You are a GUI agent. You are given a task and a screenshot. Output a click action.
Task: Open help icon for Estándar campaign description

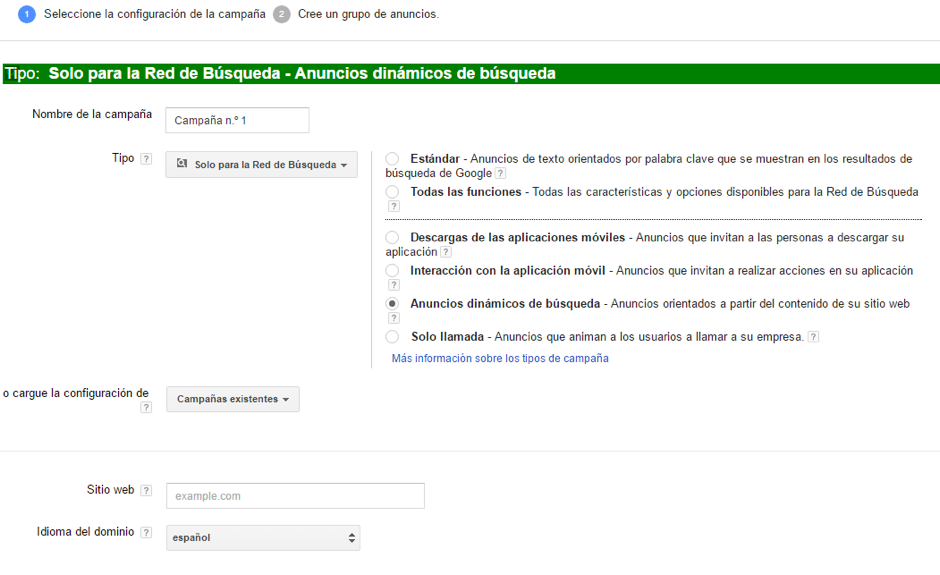click(500, 173)
